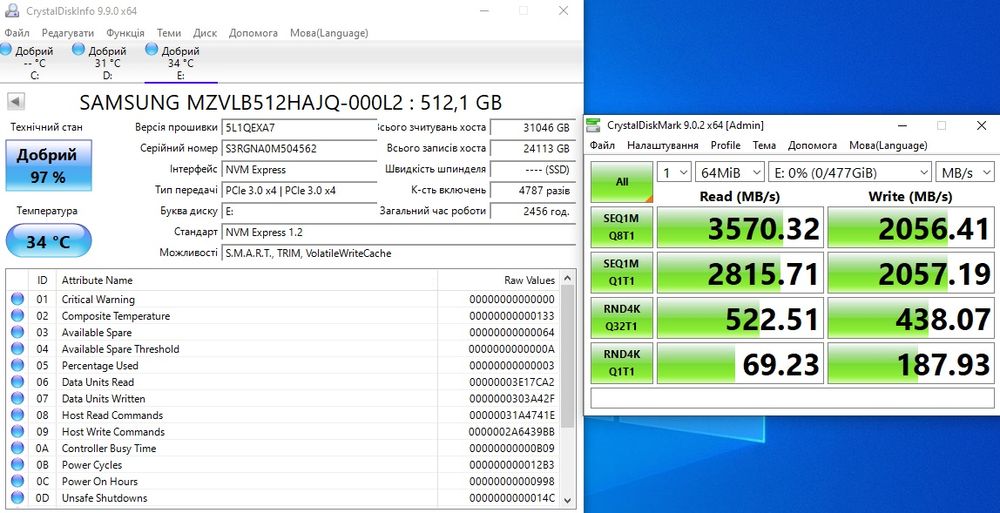The height and width of the screenshot is (513, 1000).
Task: Click status orb for Power On Hours row
Action: point(17,481)
